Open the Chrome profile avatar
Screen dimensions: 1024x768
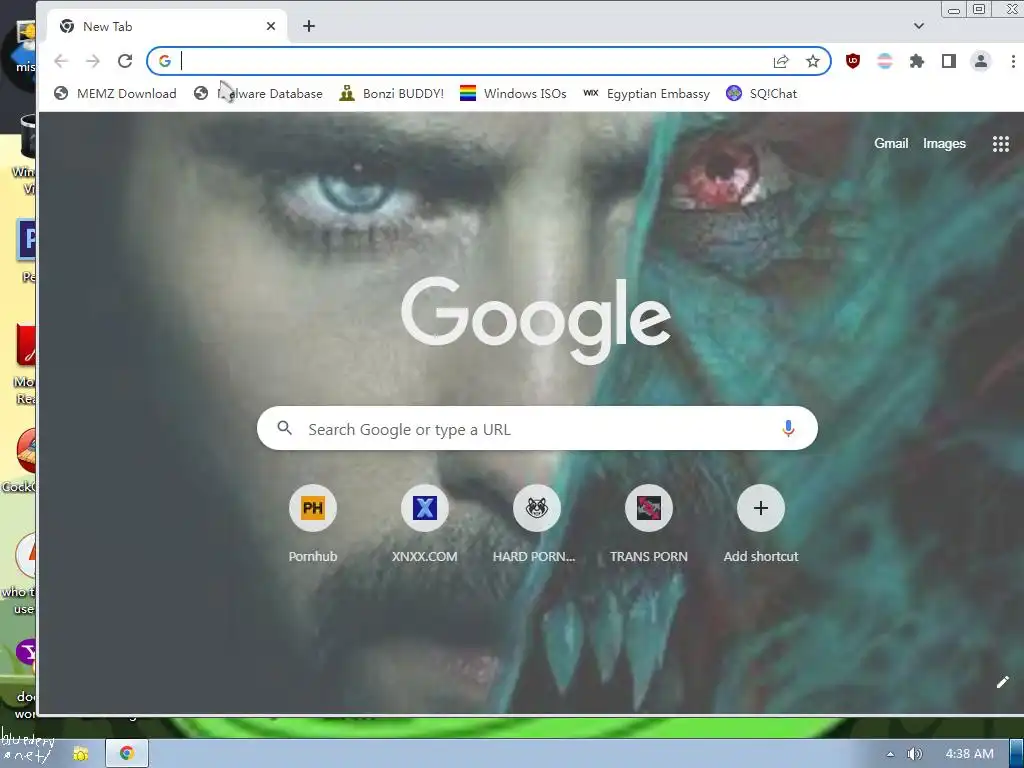pyautogui.click(x=981, y=61)
